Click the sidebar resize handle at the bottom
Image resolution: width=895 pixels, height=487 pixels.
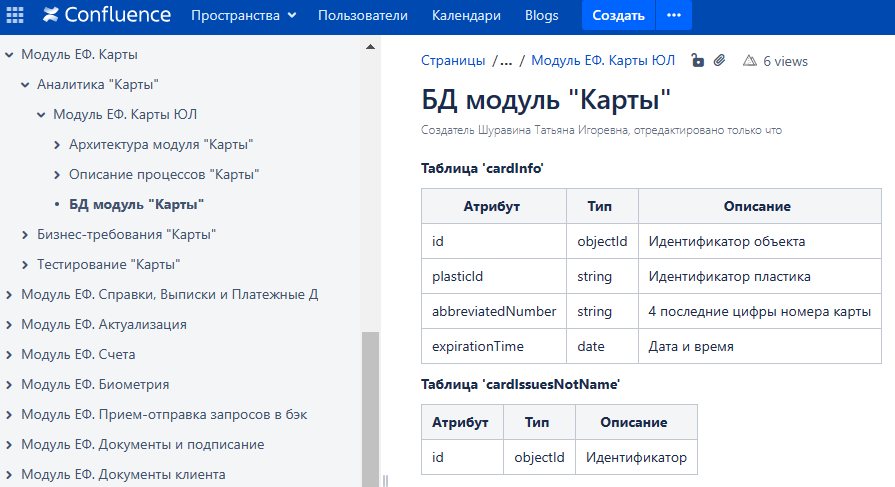[x=383, y=480]
